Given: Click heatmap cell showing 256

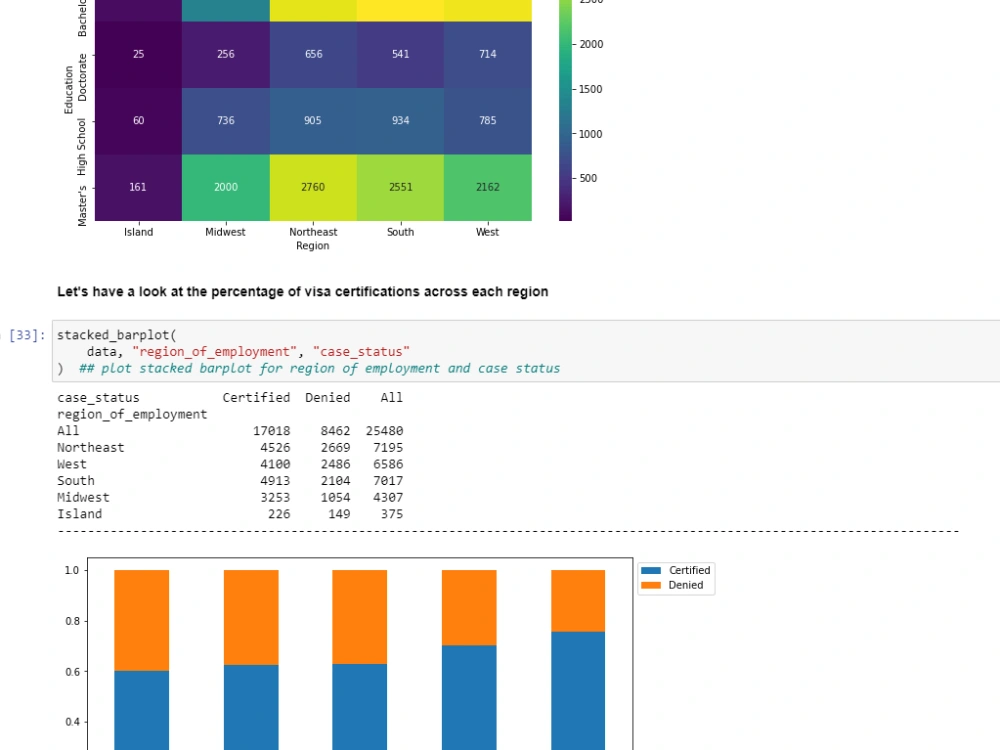Looking at the screenshot, I should (226, 55).
